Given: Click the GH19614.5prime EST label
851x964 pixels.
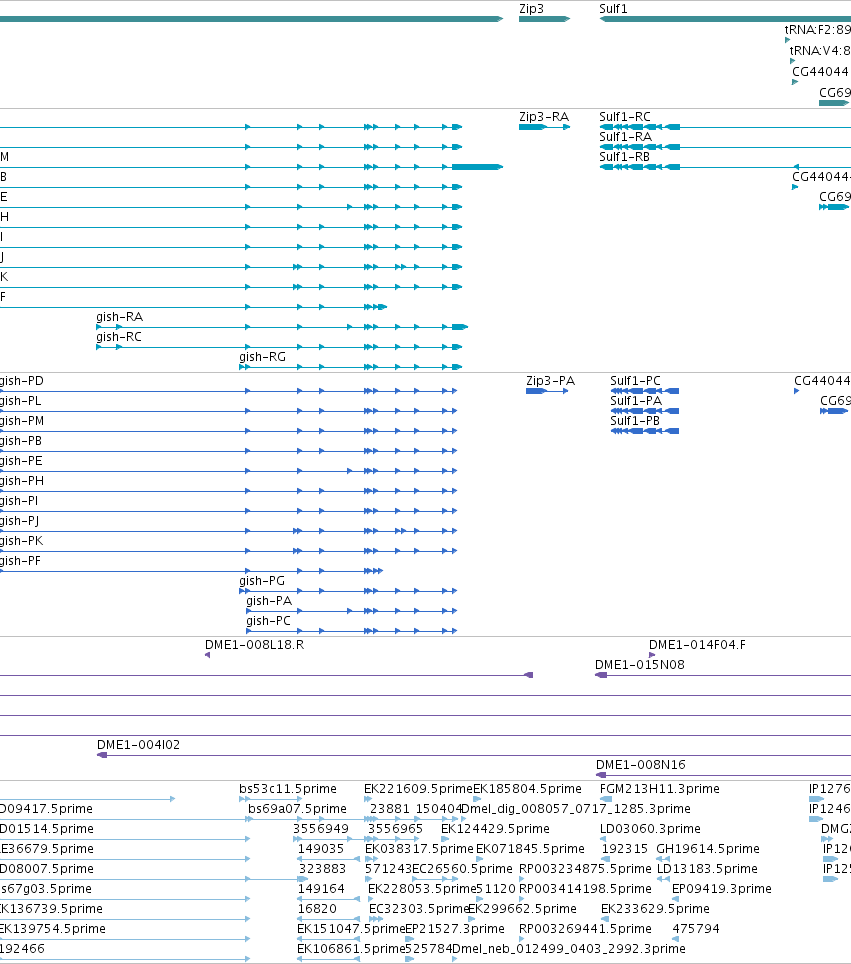Looking at the screenshot, I should (x=708, y=848).
